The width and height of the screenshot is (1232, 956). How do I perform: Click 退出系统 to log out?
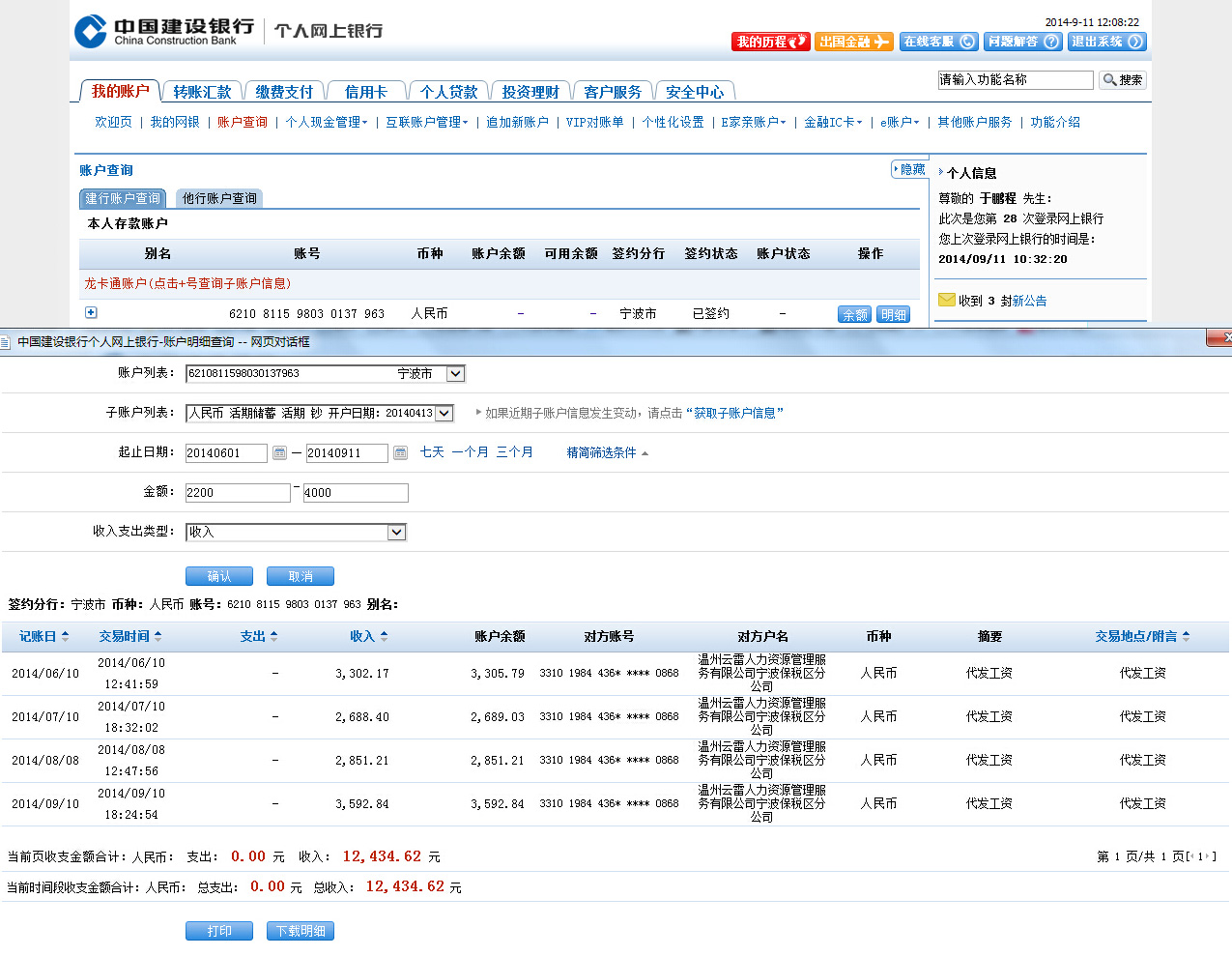pos(1106,42)
